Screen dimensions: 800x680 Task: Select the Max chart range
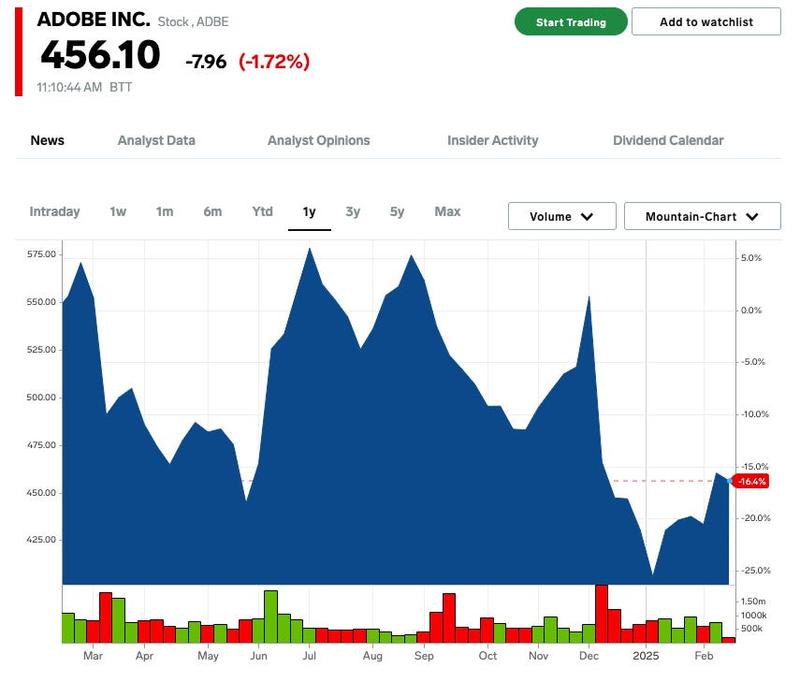point(447,212)
